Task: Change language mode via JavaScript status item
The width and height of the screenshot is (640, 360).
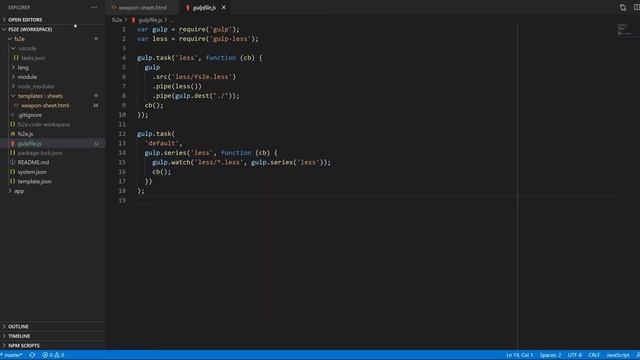Action: click(x=618, y=355)
